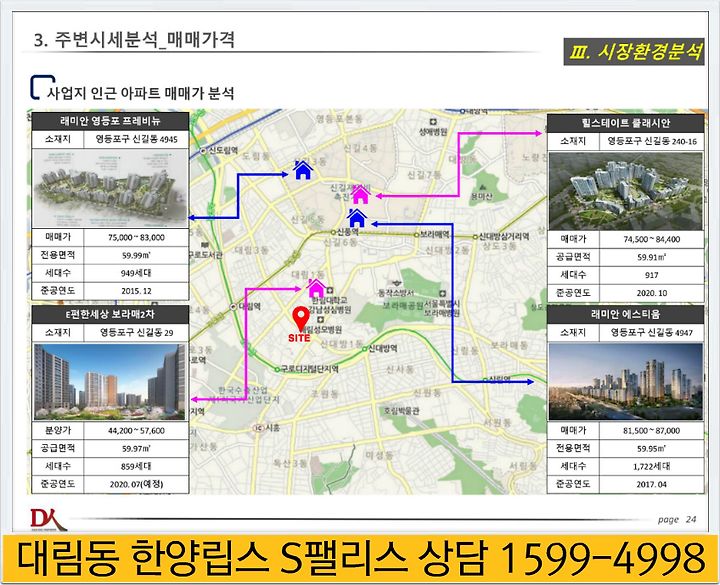Click the 용마산 mountain icon on map

482,187
